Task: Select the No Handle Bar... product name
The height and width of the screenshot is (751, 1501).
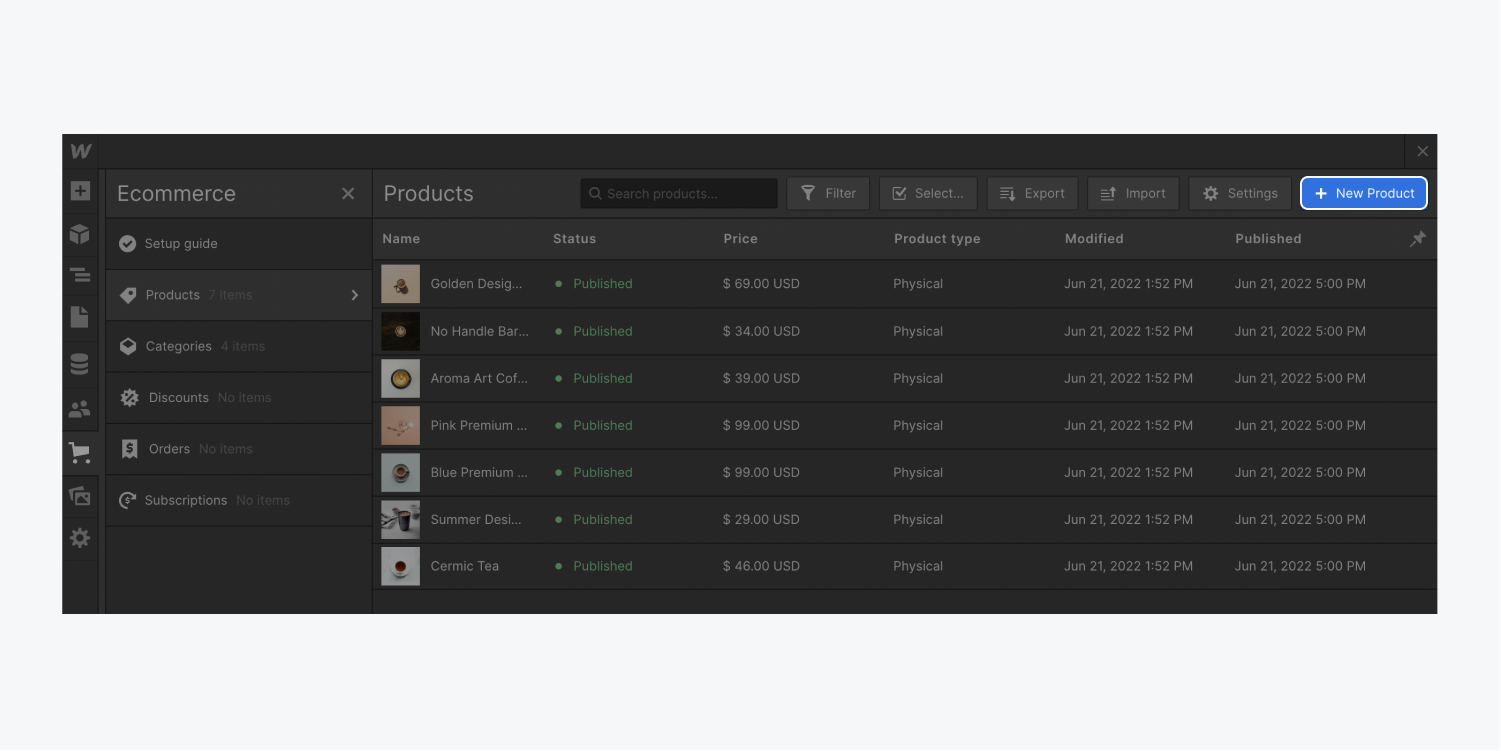Action: 479,331
